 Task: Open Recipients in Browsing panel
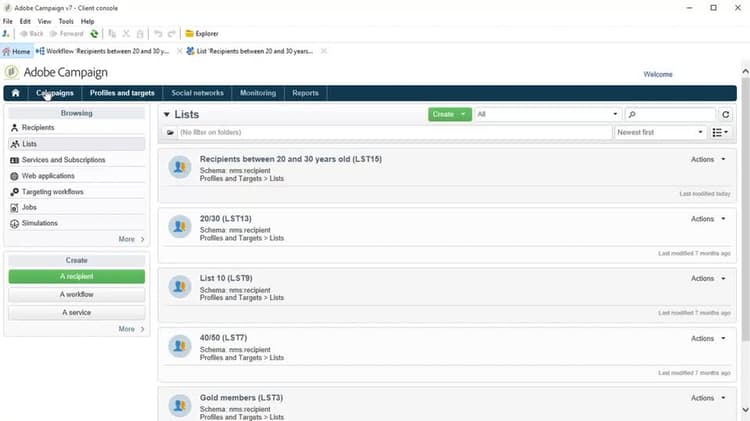point(77,128)
